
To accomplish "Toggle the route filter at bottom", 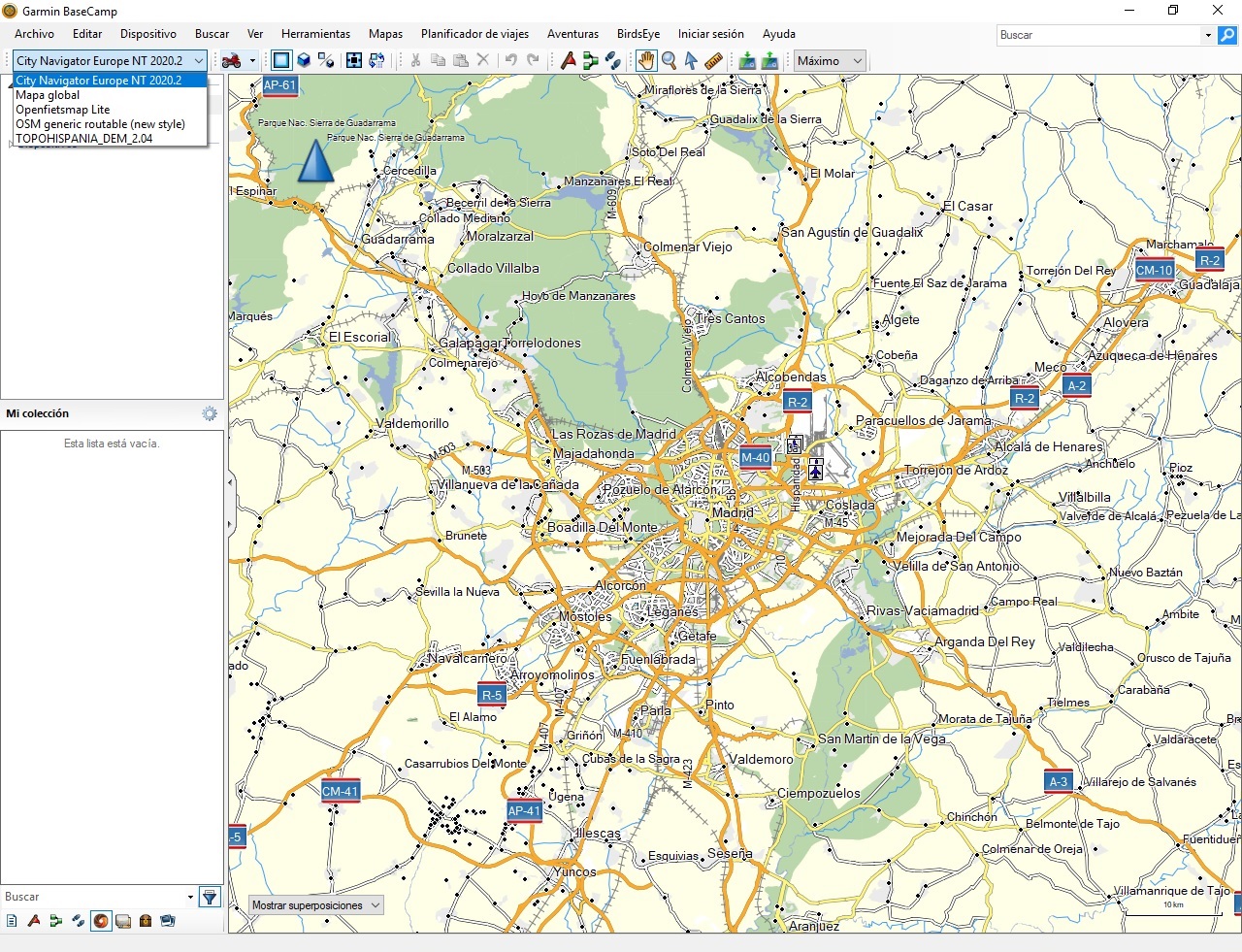I will pos(56,921).
